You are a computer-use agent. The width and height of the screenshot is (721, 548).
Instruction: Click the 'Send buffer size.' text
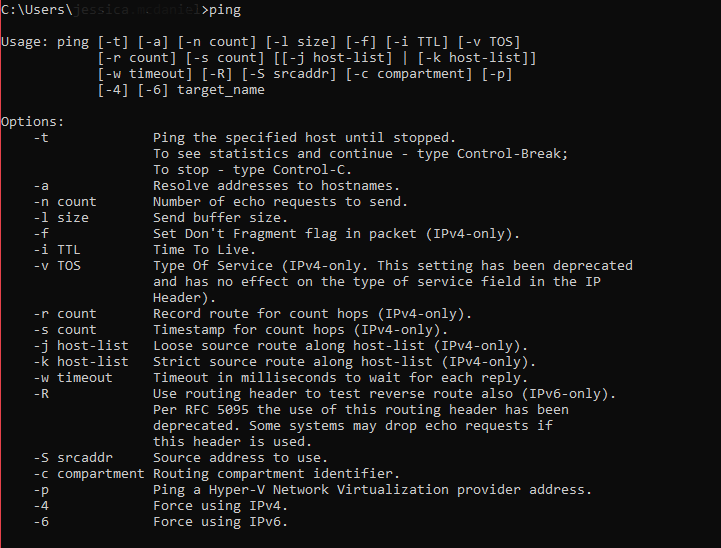tap(220, 218)
